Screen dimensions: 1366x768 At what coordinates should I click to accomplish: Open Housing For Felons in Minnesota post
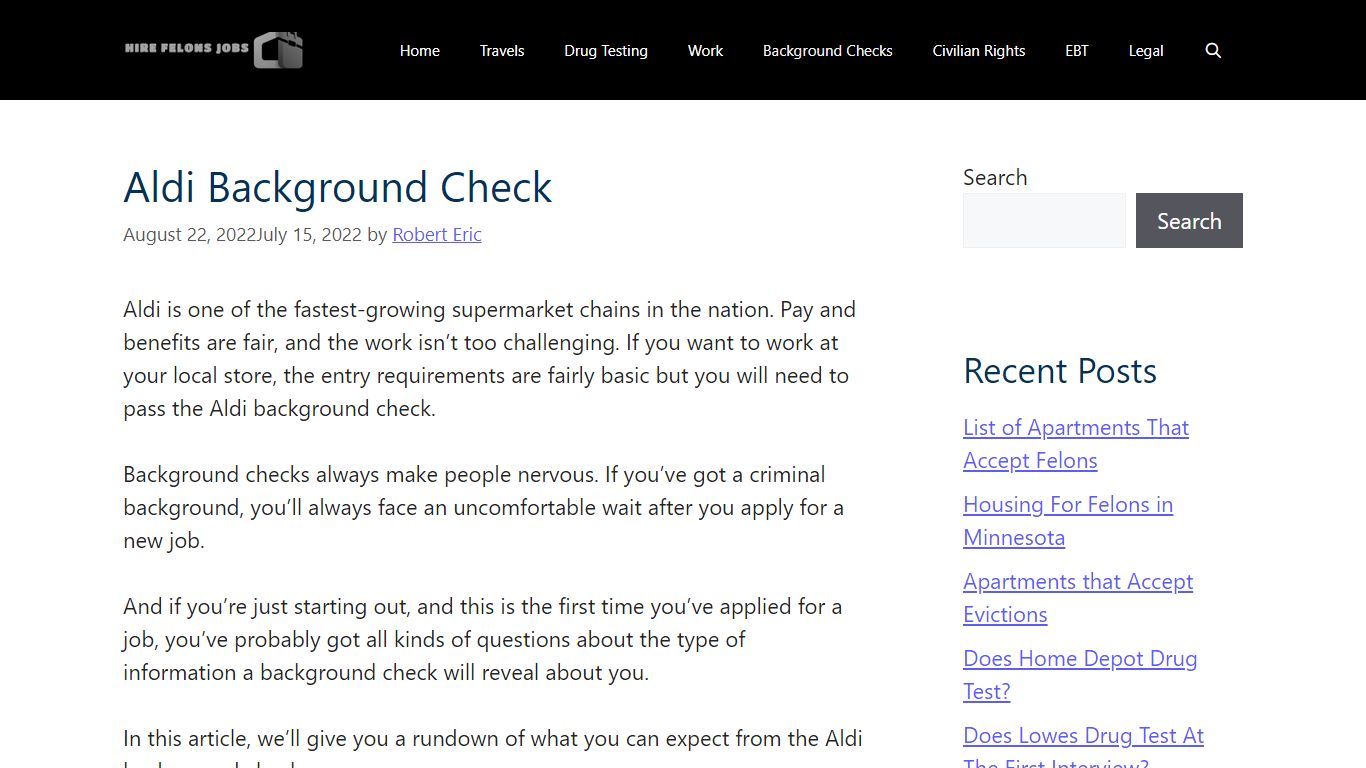click(x=1068, y=521)
